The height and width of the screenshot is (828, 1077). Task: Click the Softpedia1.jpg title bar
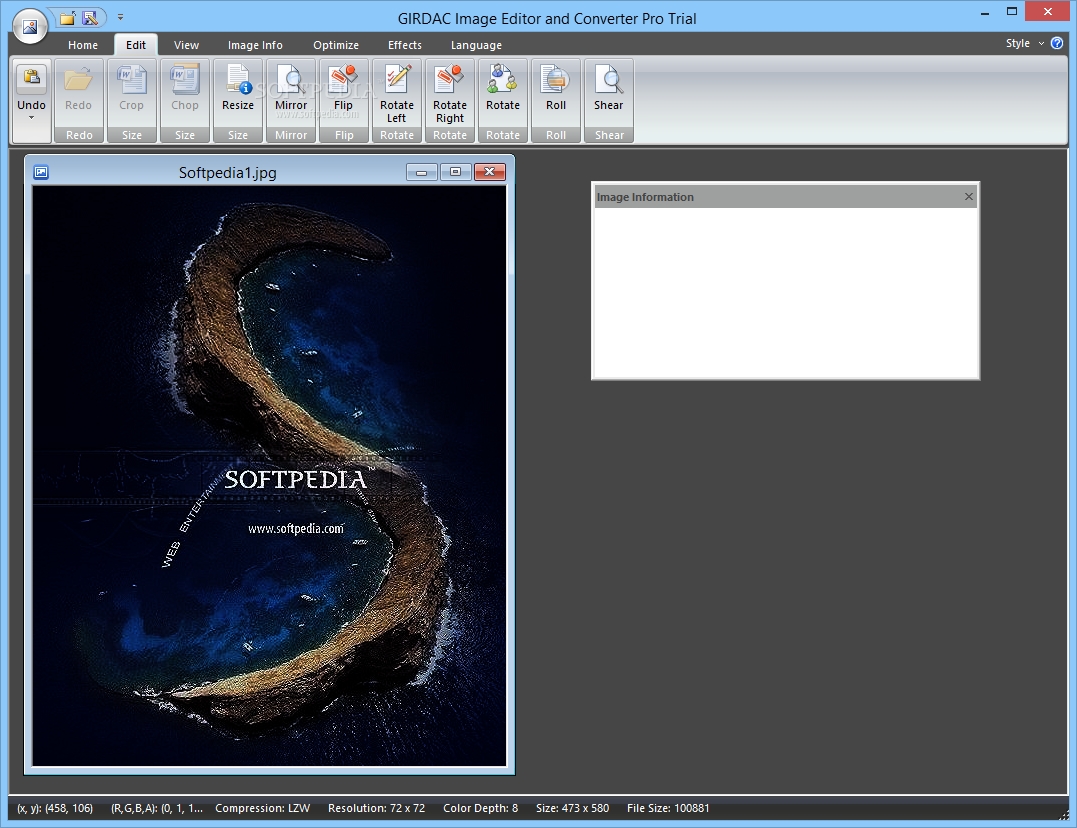[x=227, y=172]
